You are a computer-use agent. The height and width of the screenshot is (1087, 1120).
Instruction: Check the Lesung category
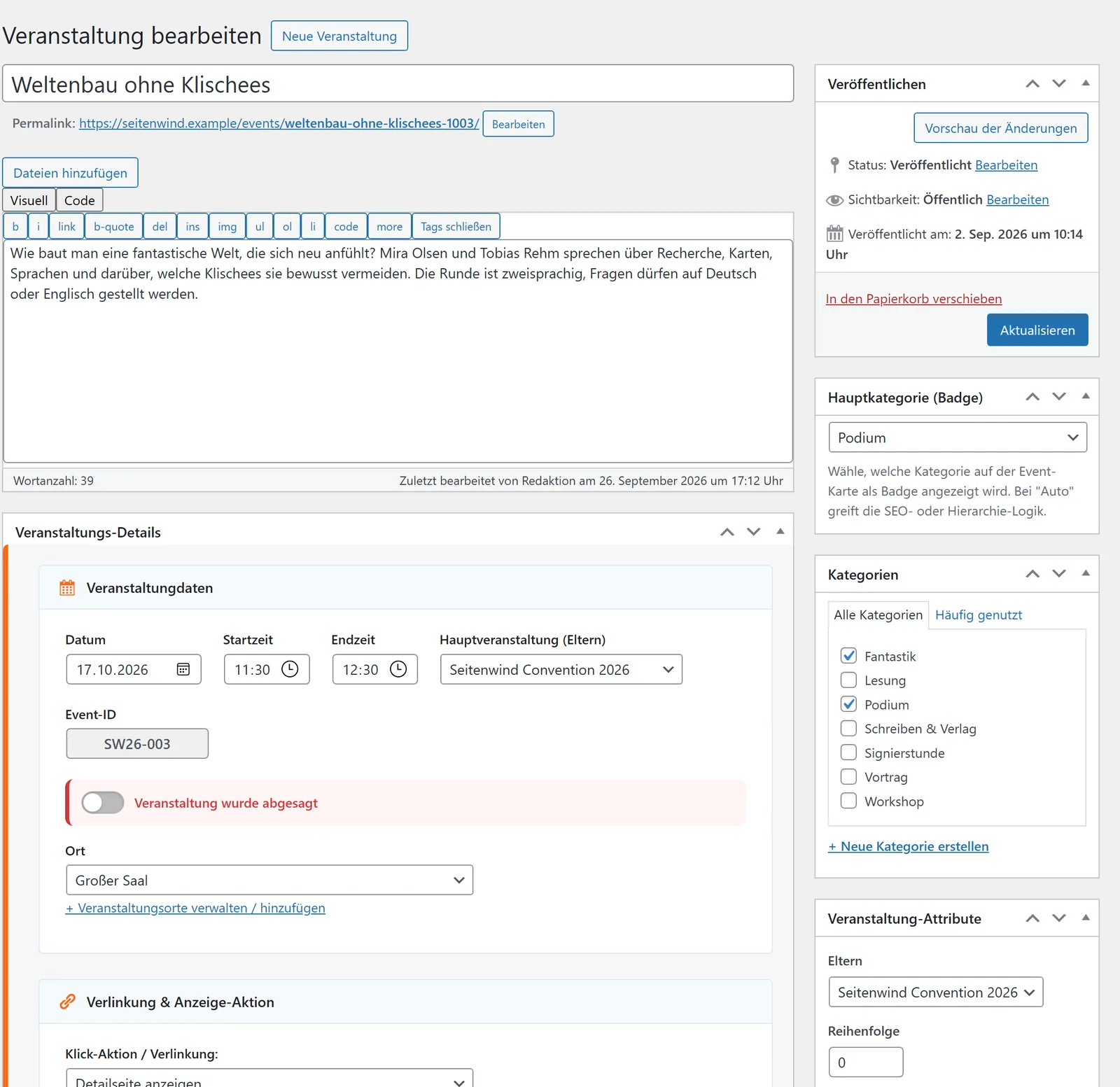848,680
